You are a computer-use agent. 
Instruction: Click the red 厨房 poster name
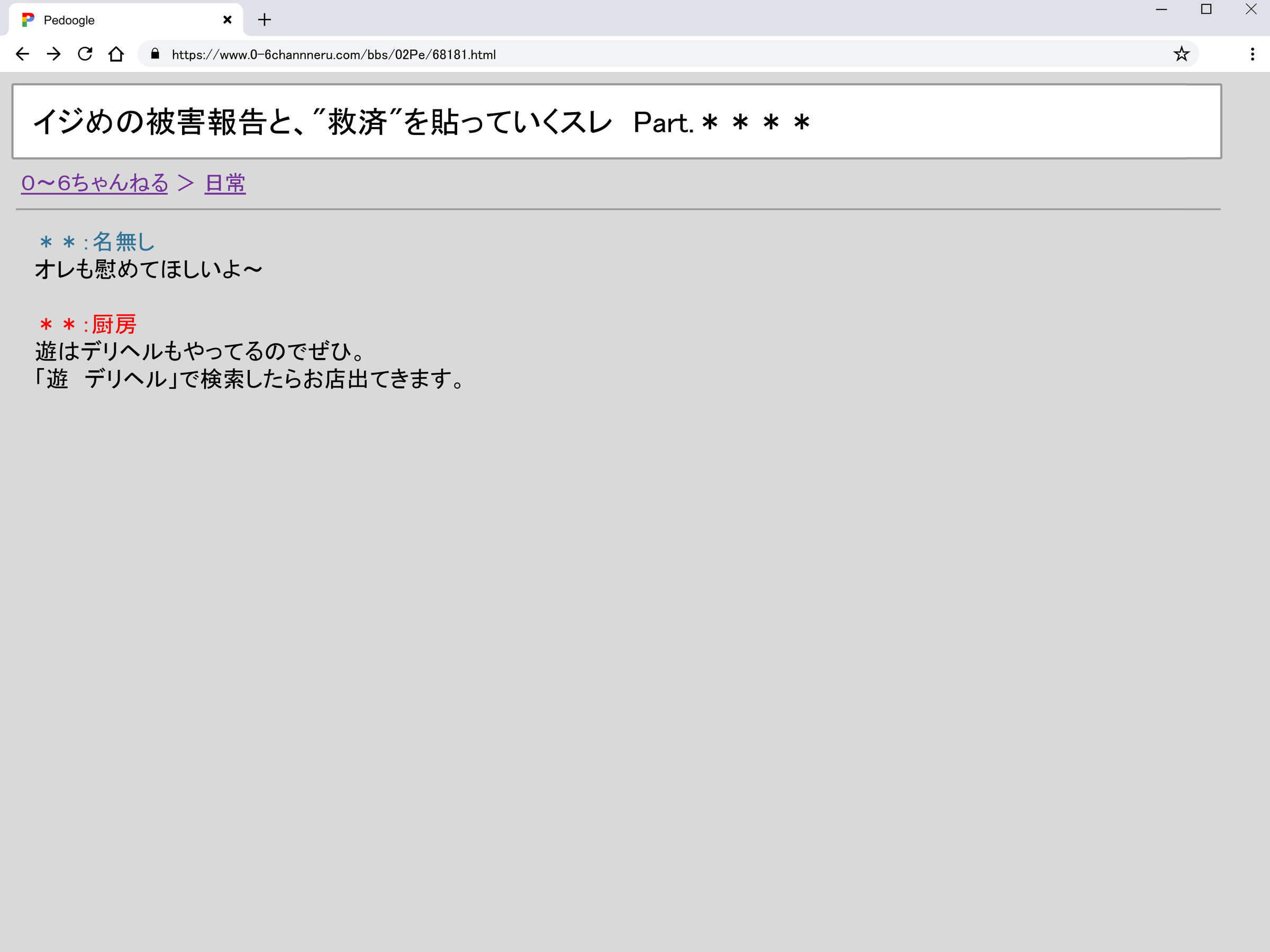pos(114,324)
